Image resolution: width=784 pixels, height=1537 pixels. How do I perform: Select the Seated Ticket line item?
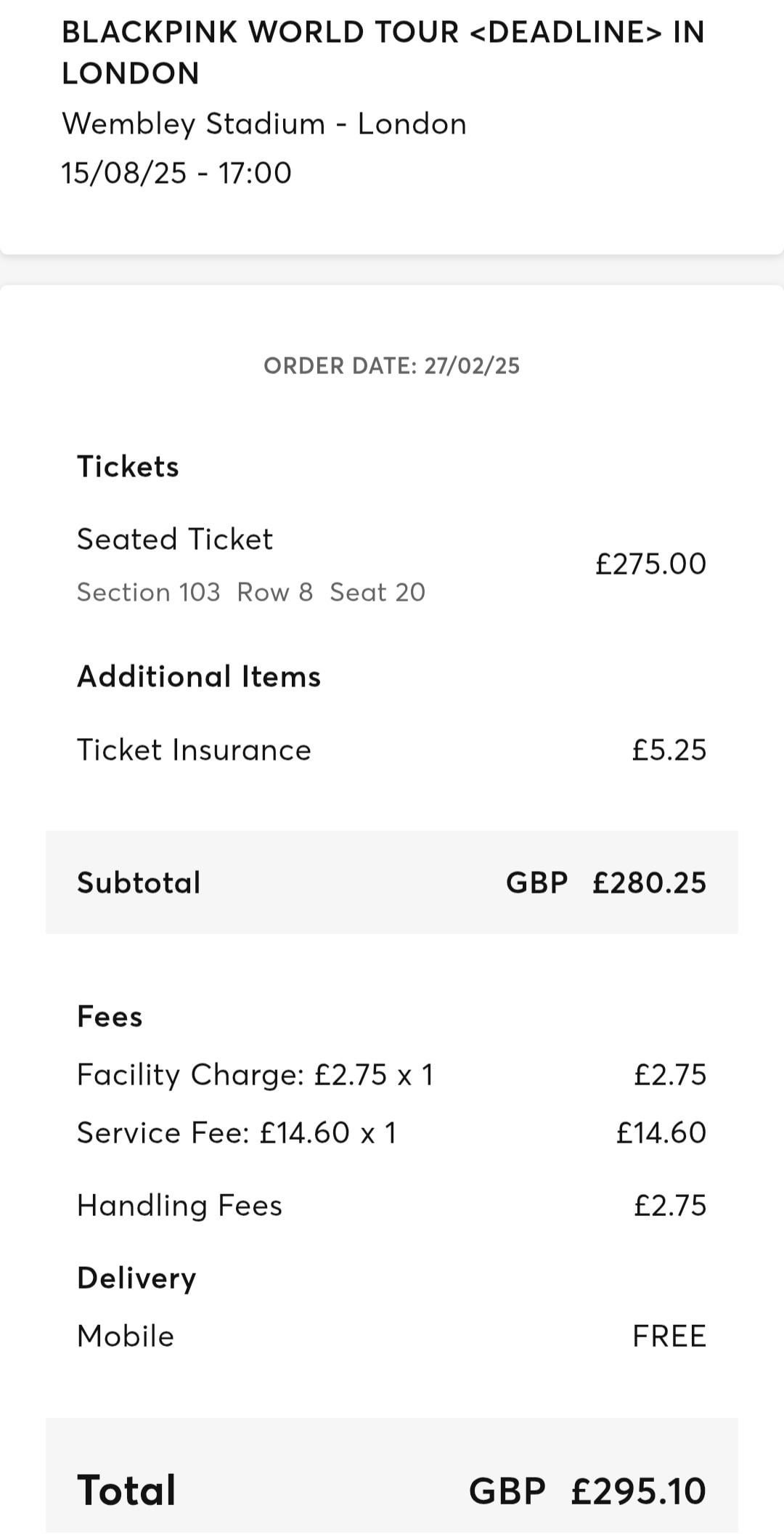tap(175, 539)
